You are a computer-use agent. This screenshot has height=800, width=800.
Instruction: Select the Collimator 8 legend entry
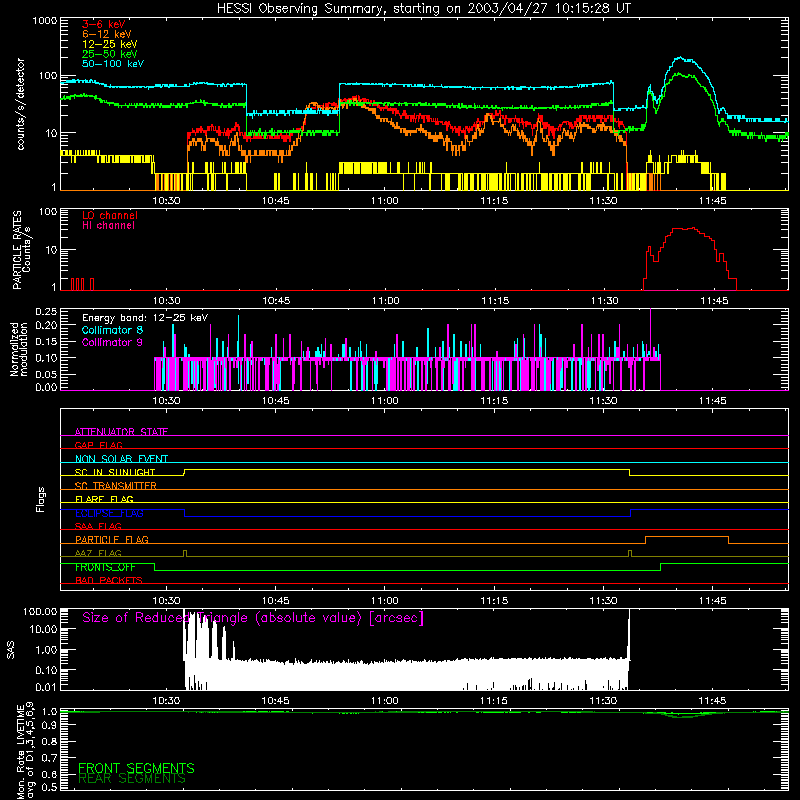tap(112, 330)
